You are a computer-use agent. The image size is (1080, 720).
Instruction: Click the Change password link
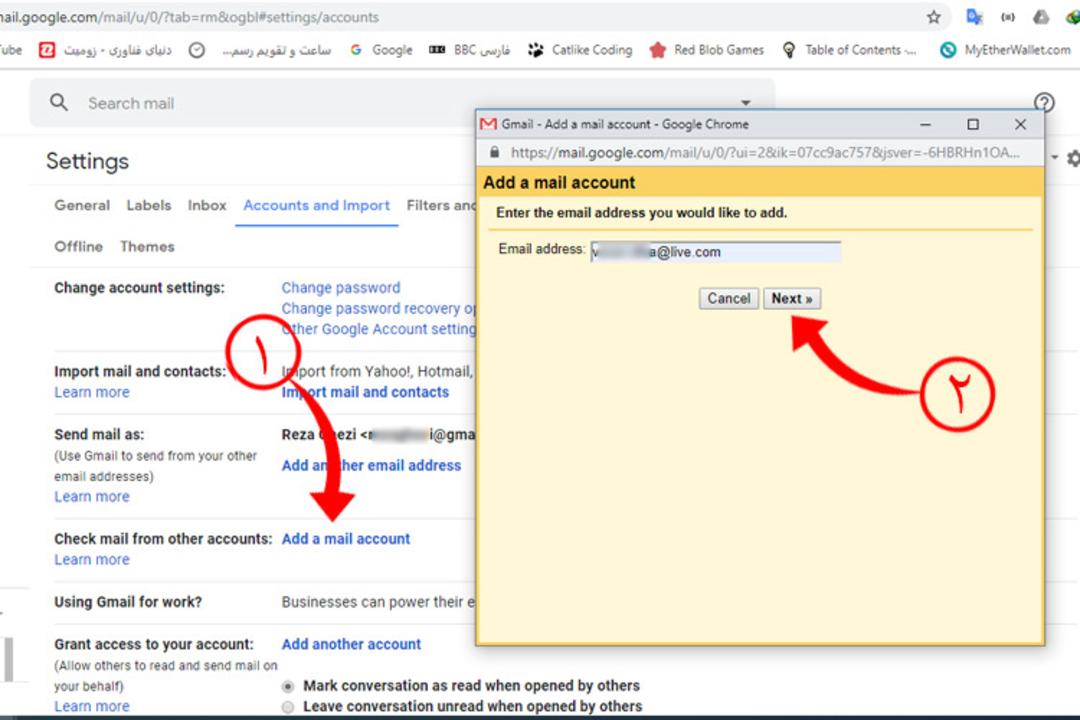click(340, 288)
